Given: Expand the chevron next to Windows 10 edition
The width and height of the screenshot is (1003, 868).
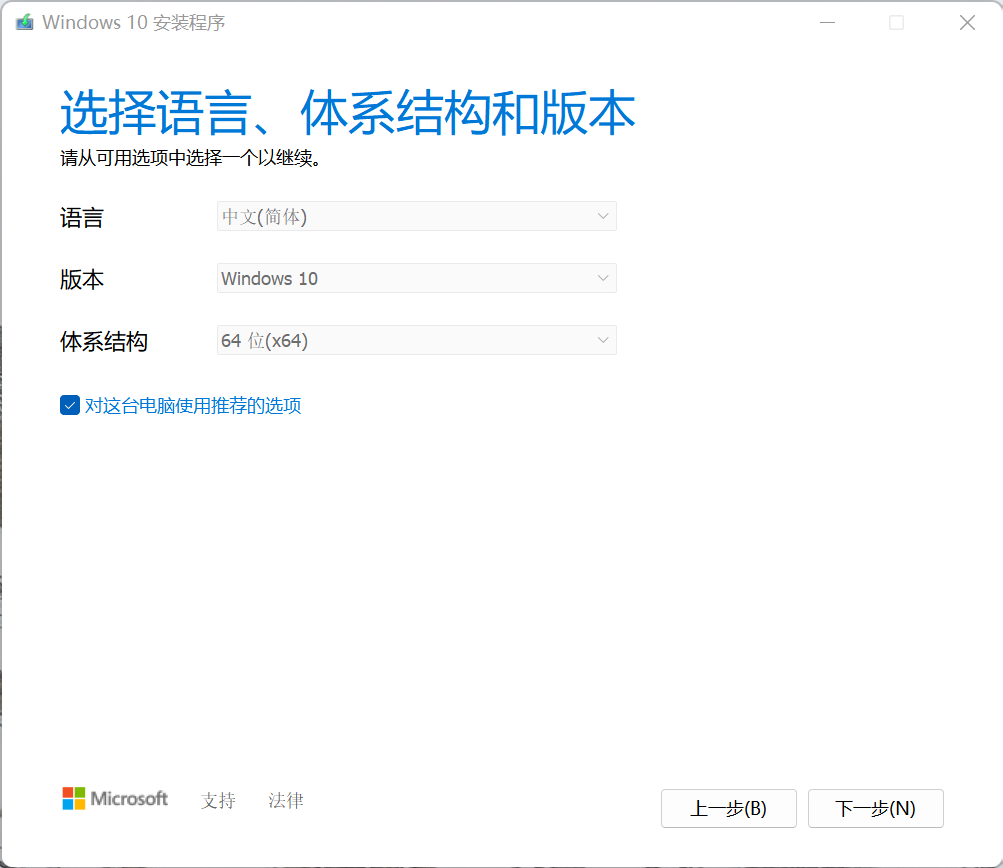Looking at the screenshot, I should pyautogui.click(x=603, y=278).
